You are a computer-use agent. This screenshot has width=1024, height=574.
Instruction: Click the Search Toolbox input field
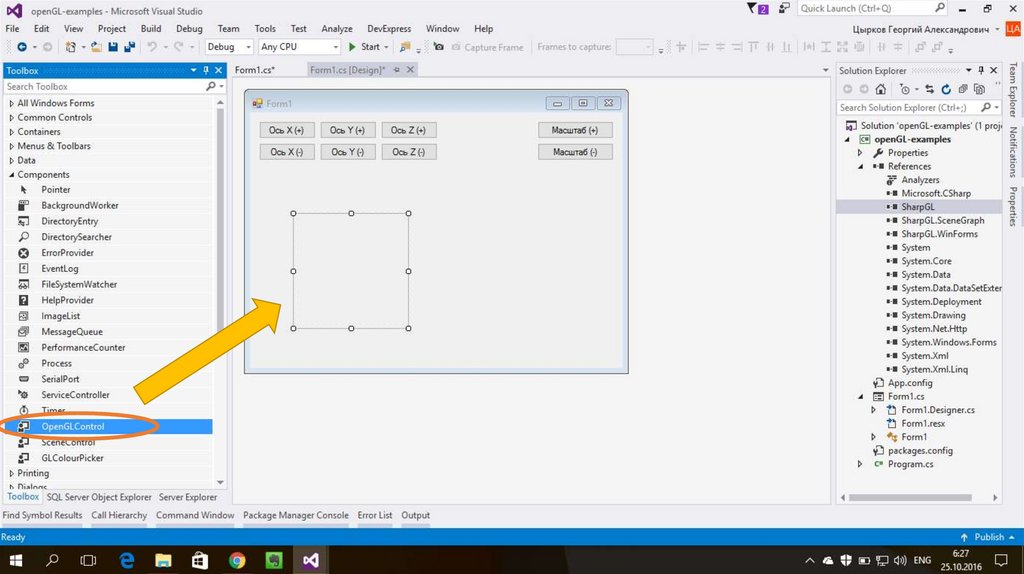pyautogui.click(x=104, y=87)
